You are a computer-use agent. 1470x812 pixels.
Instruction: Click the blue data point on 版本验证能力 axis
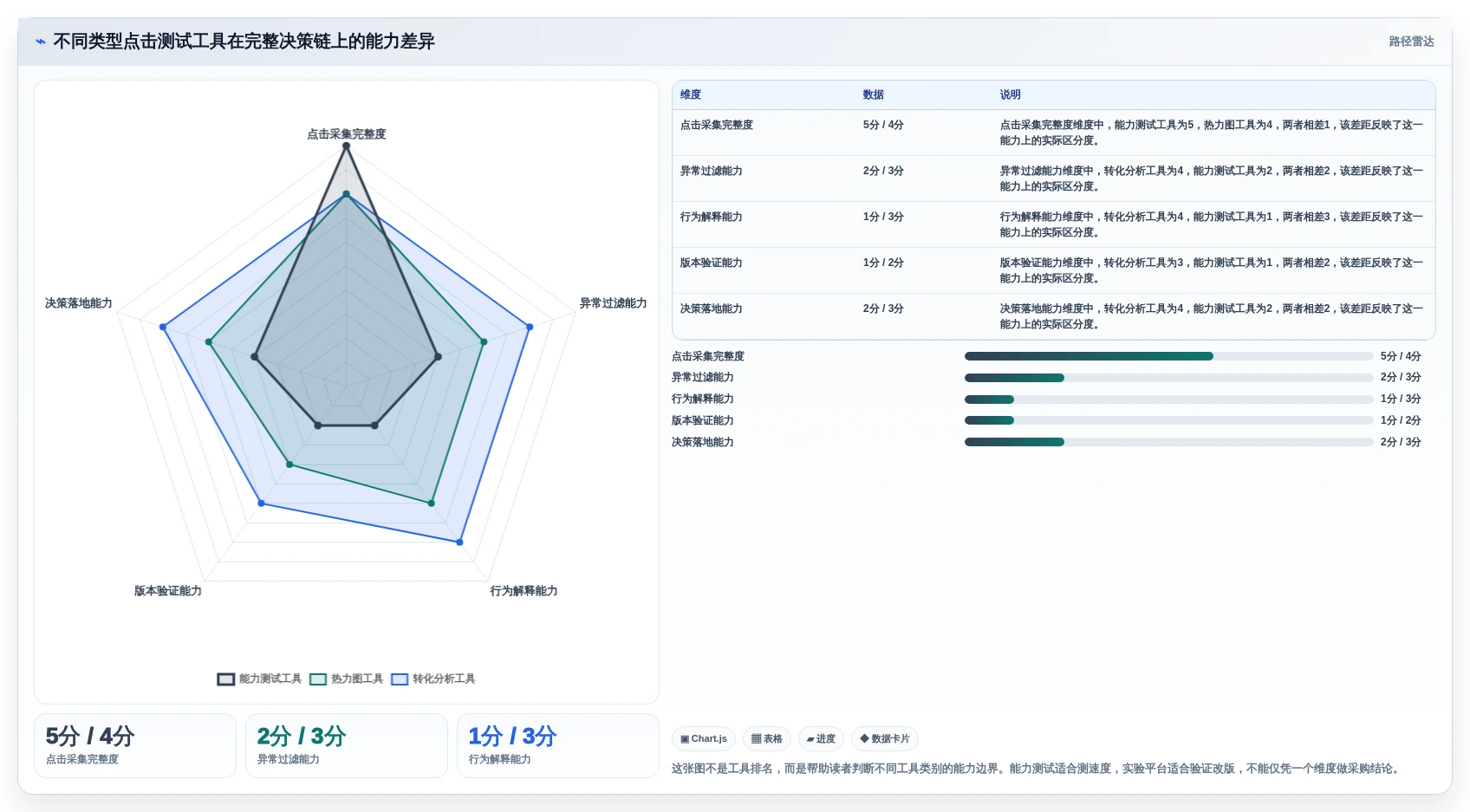pos(262,503)
